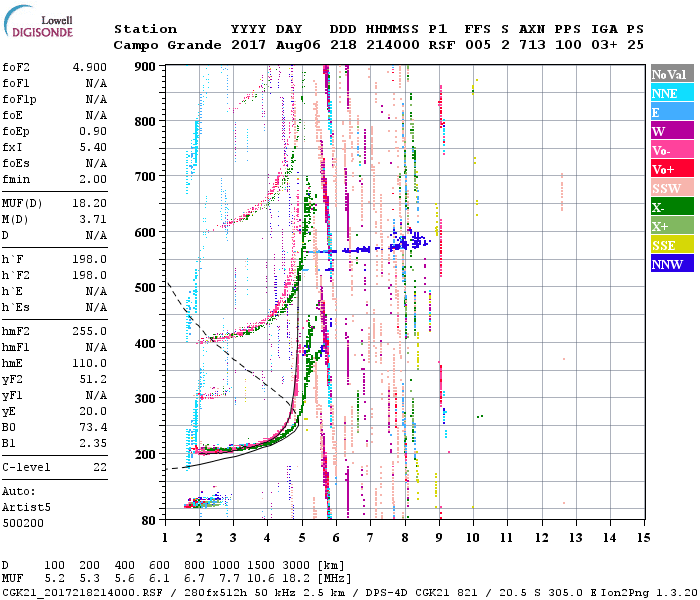This screenshot has width=700, height=600.
Task: Click the AXN value 713
Action: (x=532, y=45)
